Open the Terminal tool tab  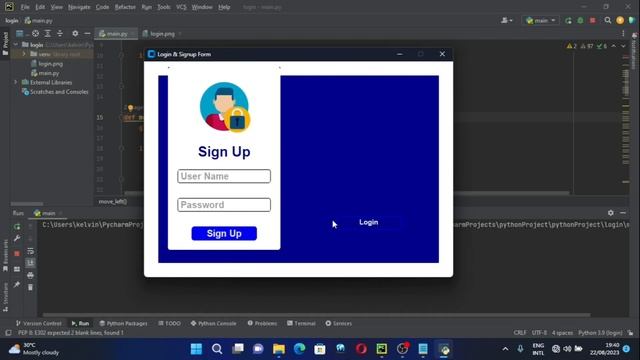(x=301, y=323)
